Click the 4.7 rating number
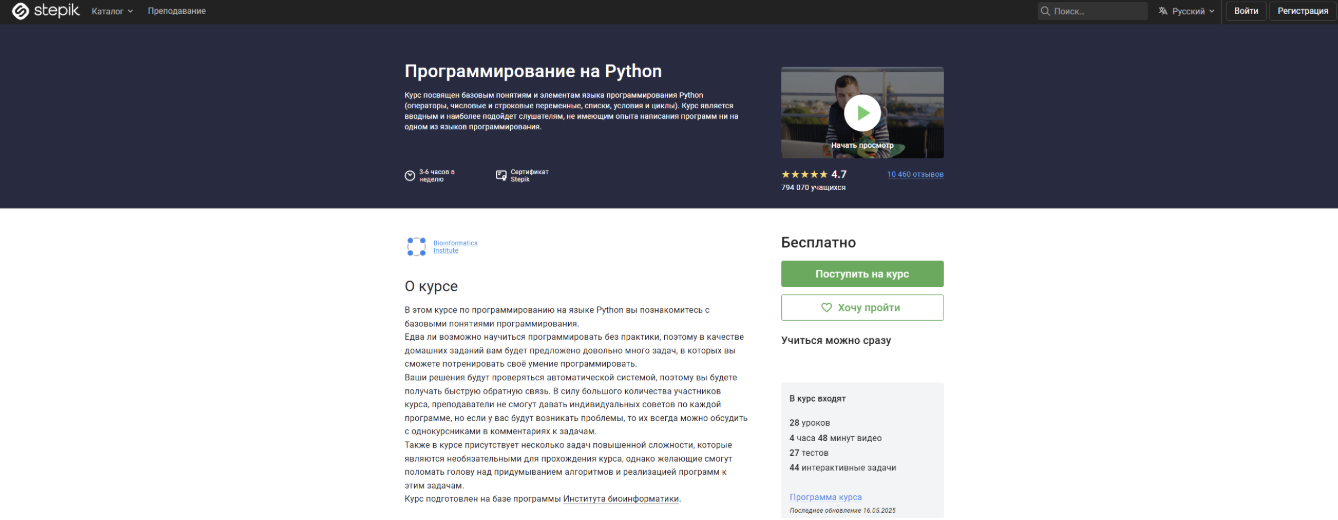This screenshot has height=520, width=1338. click(839, 174)
